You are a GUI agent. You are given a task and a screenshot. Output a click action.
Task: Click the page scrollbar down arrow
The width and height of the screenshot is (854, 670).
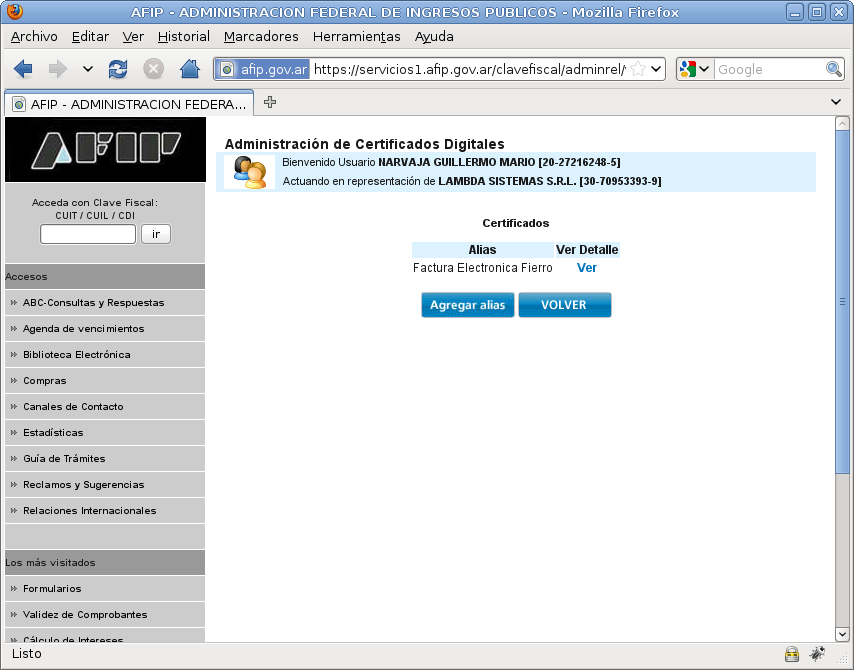842,634
